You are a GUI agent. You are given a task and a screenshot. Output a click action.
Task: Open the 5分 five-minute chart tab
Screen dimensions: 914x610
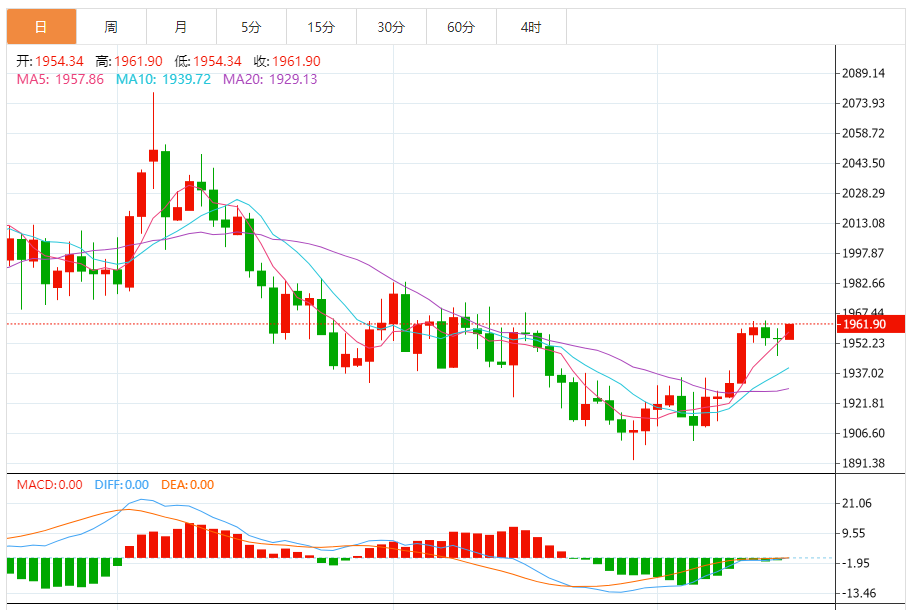[251, 27]
